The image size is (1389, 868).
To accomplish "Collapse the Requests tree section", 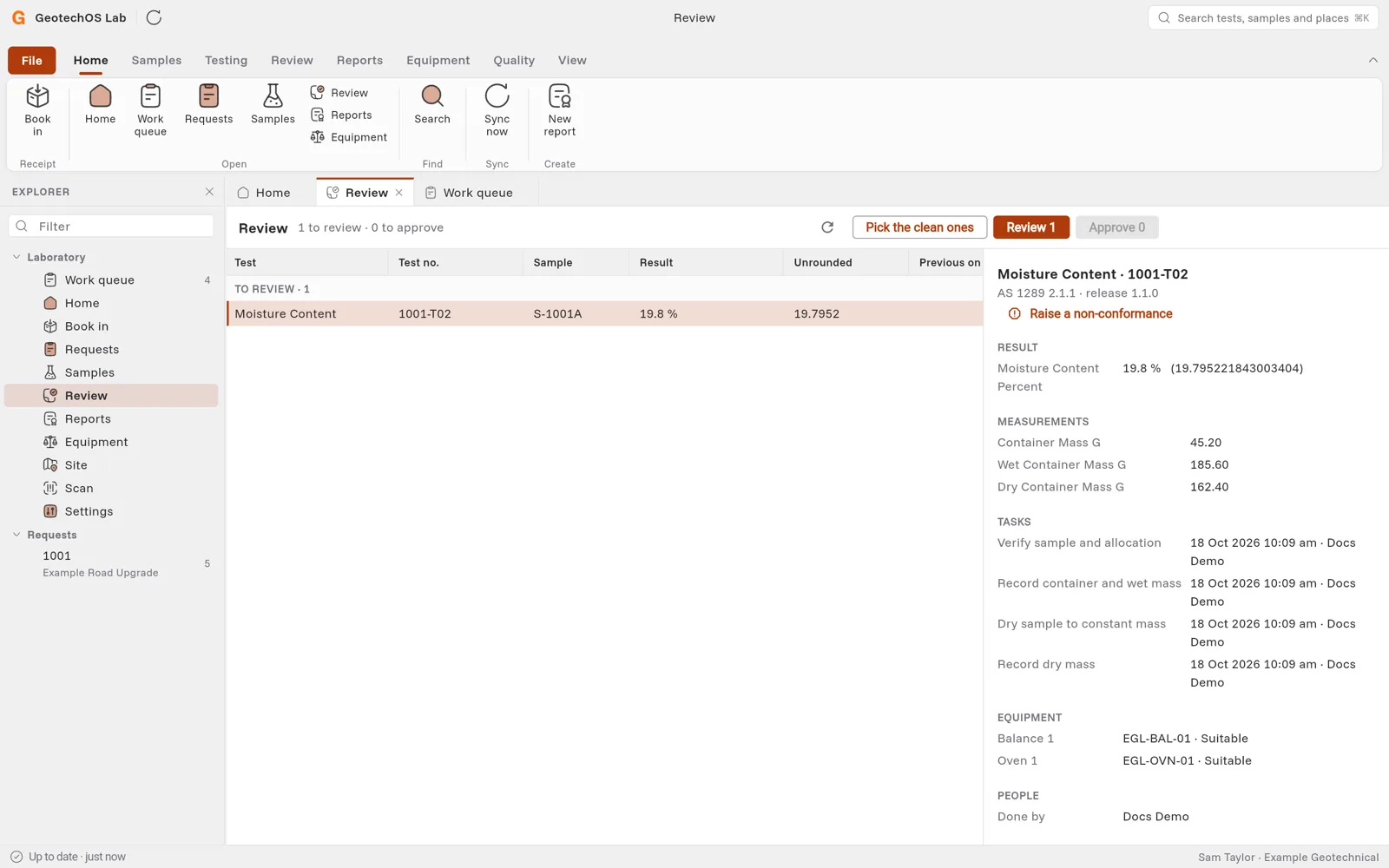I will tap(16, 535).
